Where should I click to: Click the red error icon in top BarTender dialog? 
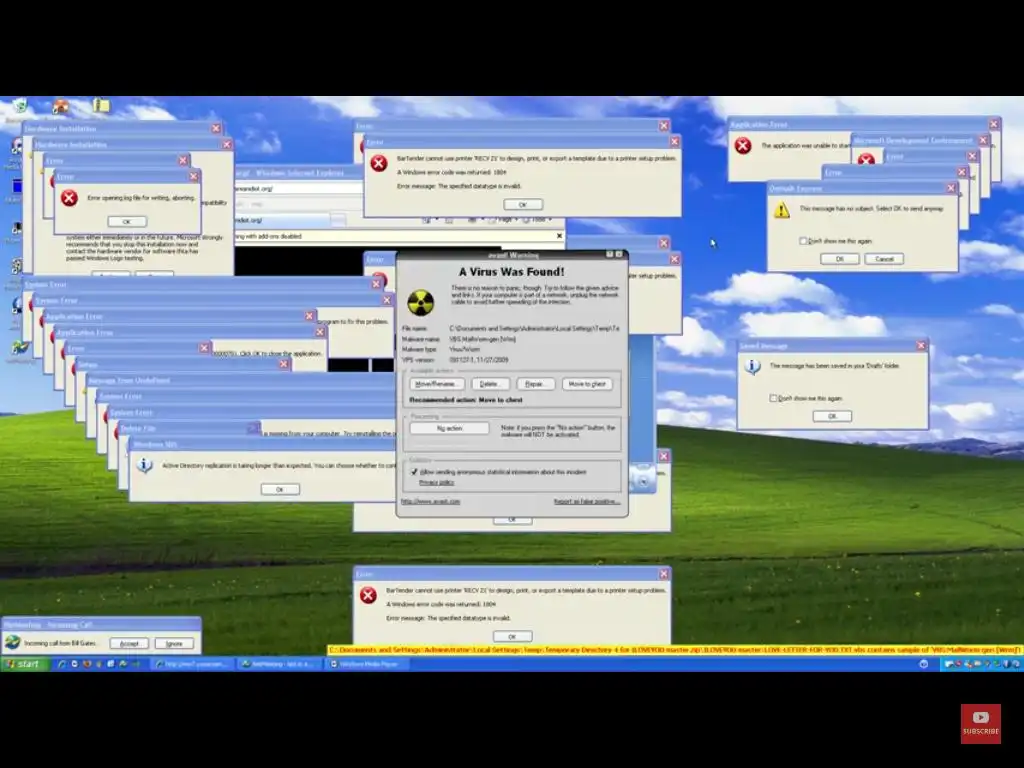tap(379, 163)
